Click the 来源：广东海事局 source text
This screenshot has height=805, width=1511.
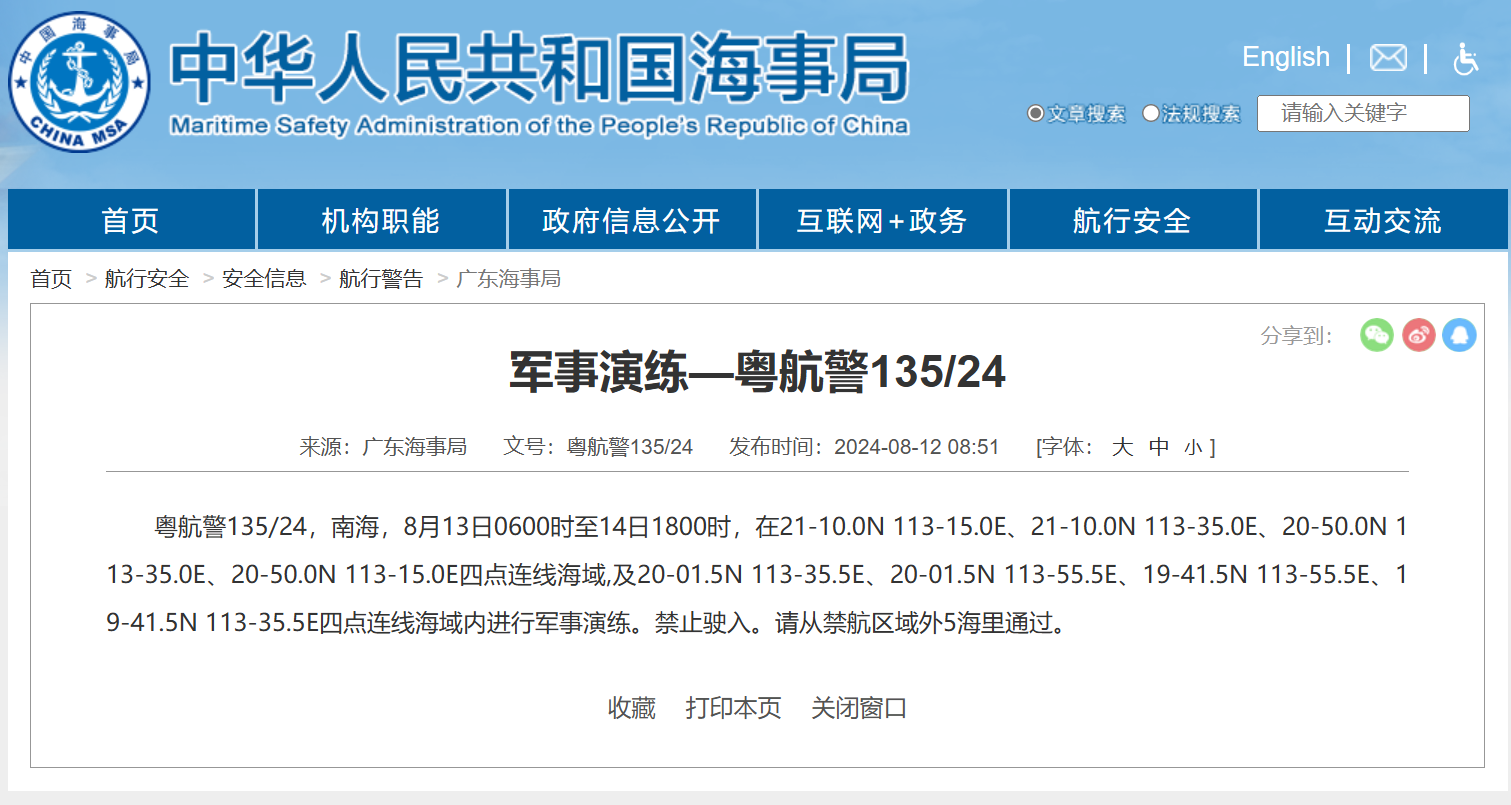pos(383,447)
